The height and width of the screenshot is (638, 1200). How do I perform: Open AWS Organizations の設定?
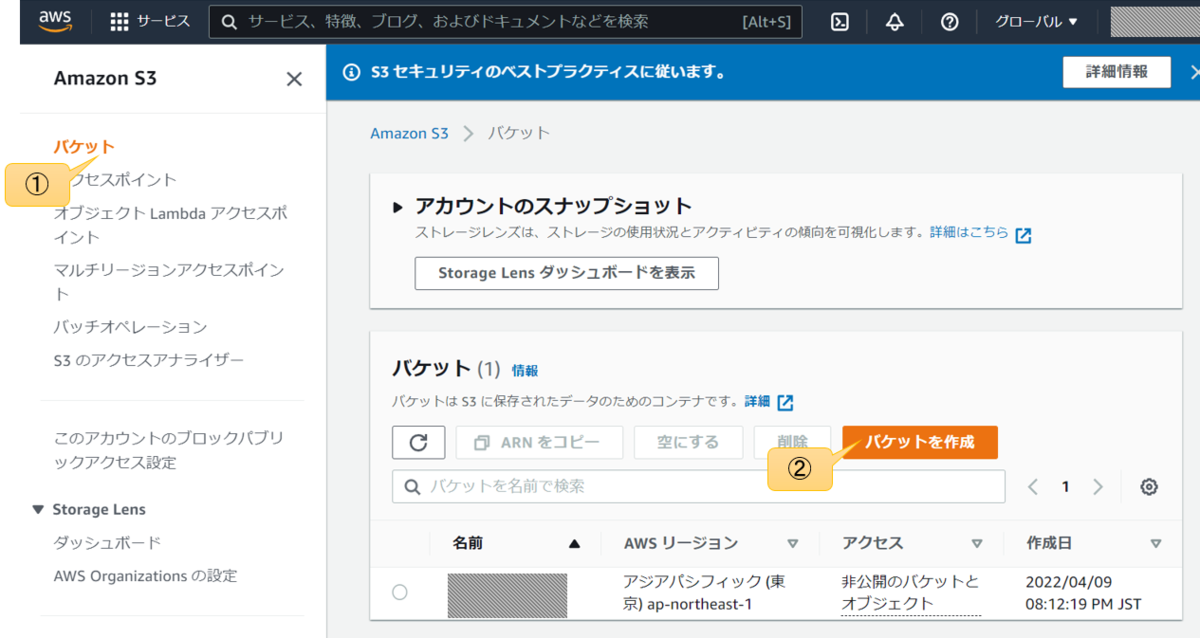145,576
